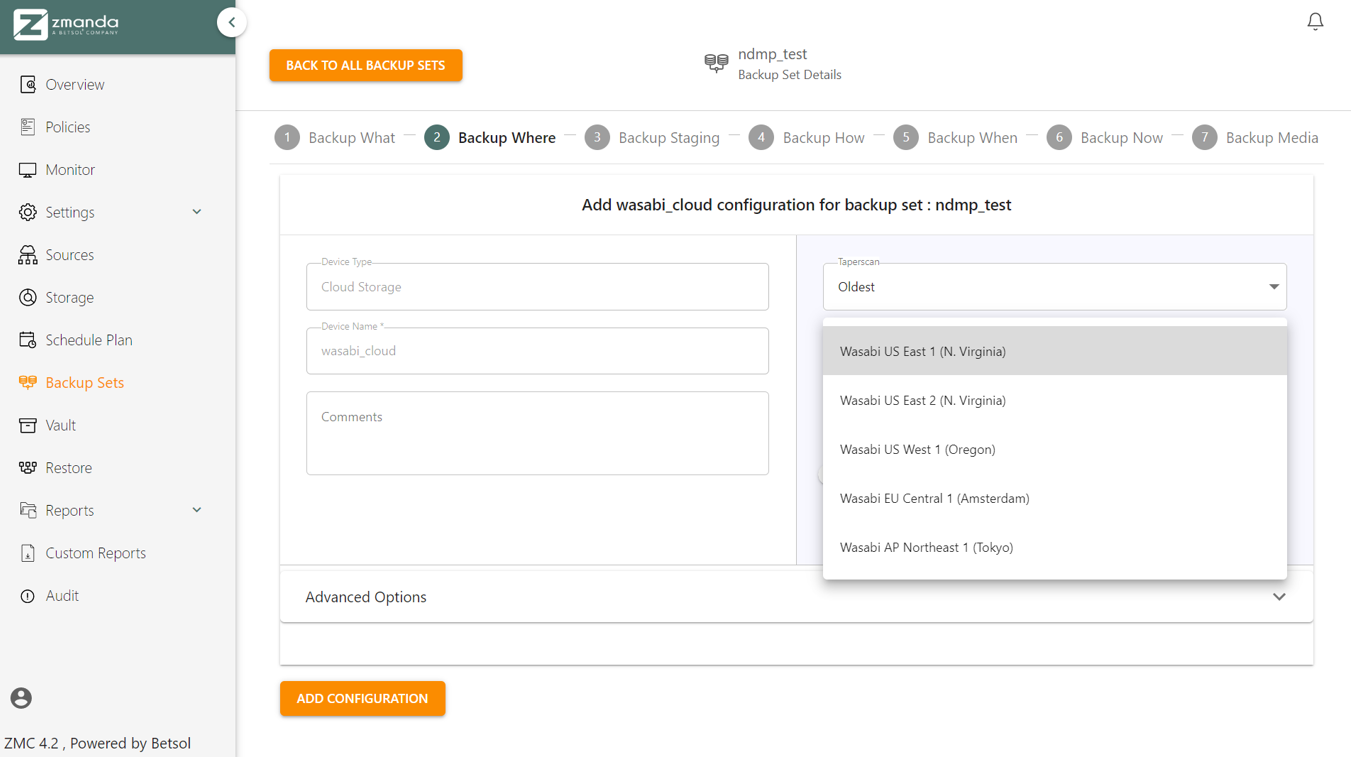Viewport: 1353px width, 757px height.
Task: Select step 2 Backup Where
Action: point(490,138)
